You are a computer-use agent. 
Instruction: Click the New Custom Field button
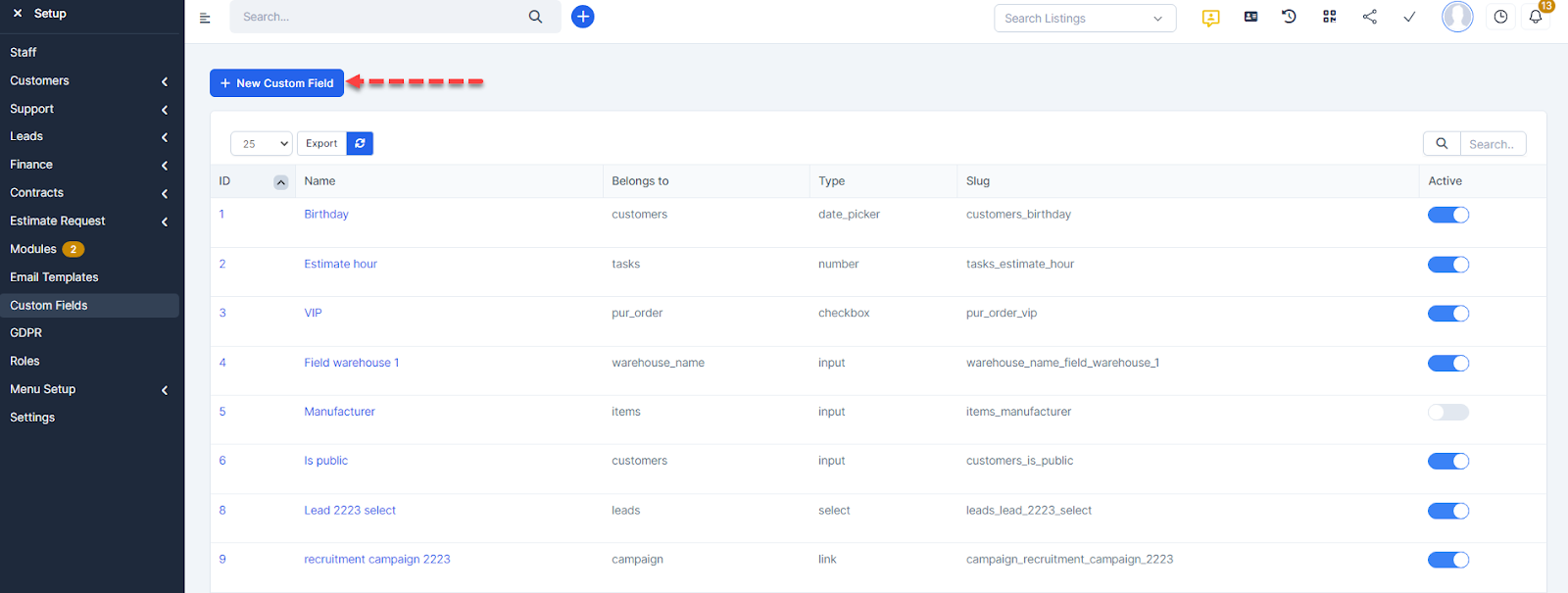(x=276, y=83)
